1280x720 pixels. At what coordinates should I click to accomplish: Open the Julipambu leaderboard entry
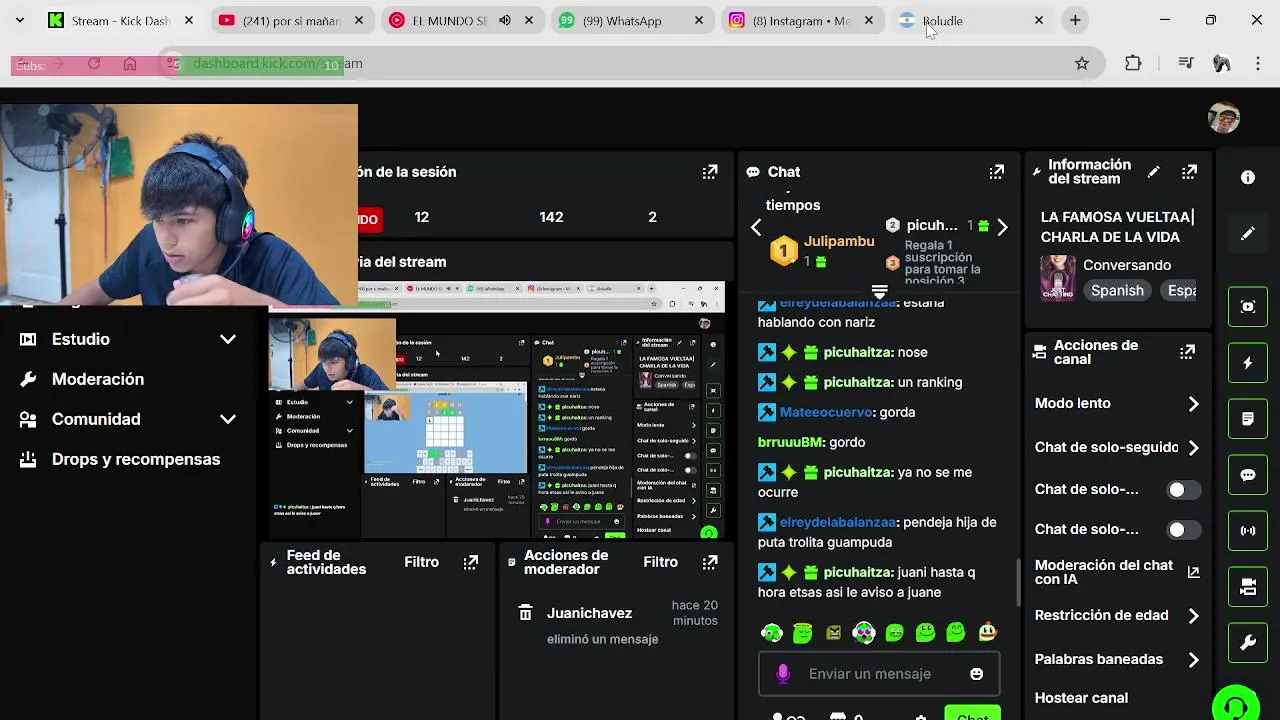[822, 250]
